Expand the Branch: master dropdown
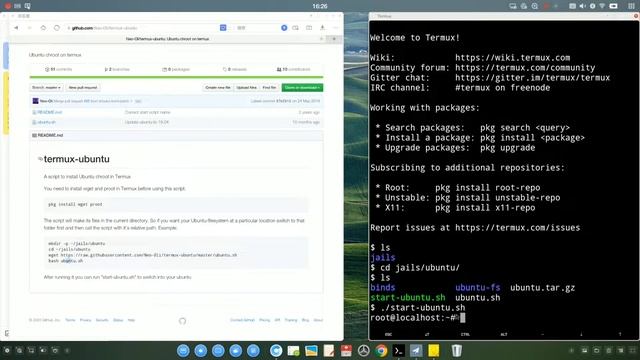Image resolution: width=640 pixels, height=360 pixels. pyautogui.click(x=47, y=87)
